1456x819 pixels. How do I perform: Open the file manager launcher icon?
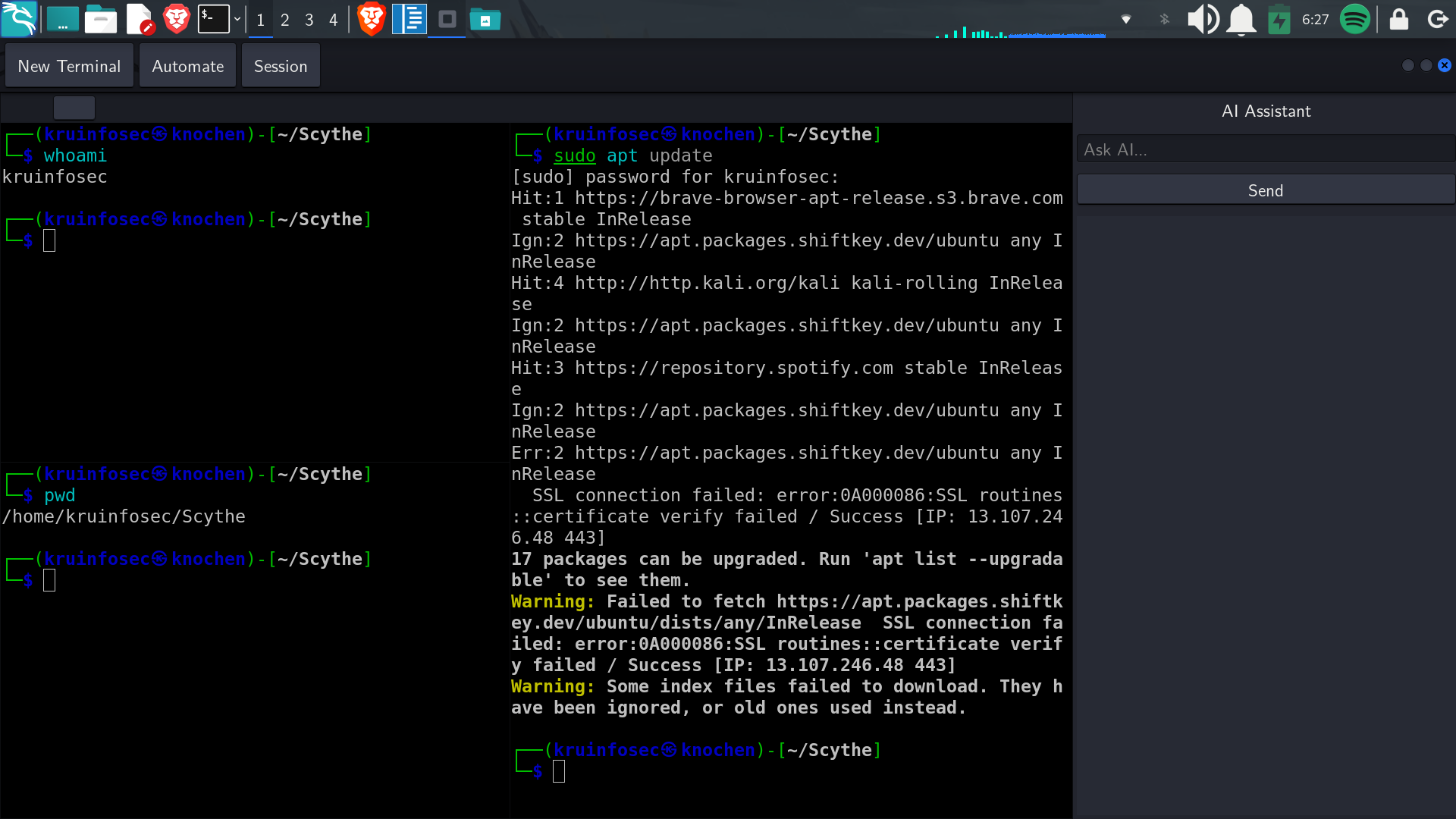(x=100, y=19)
